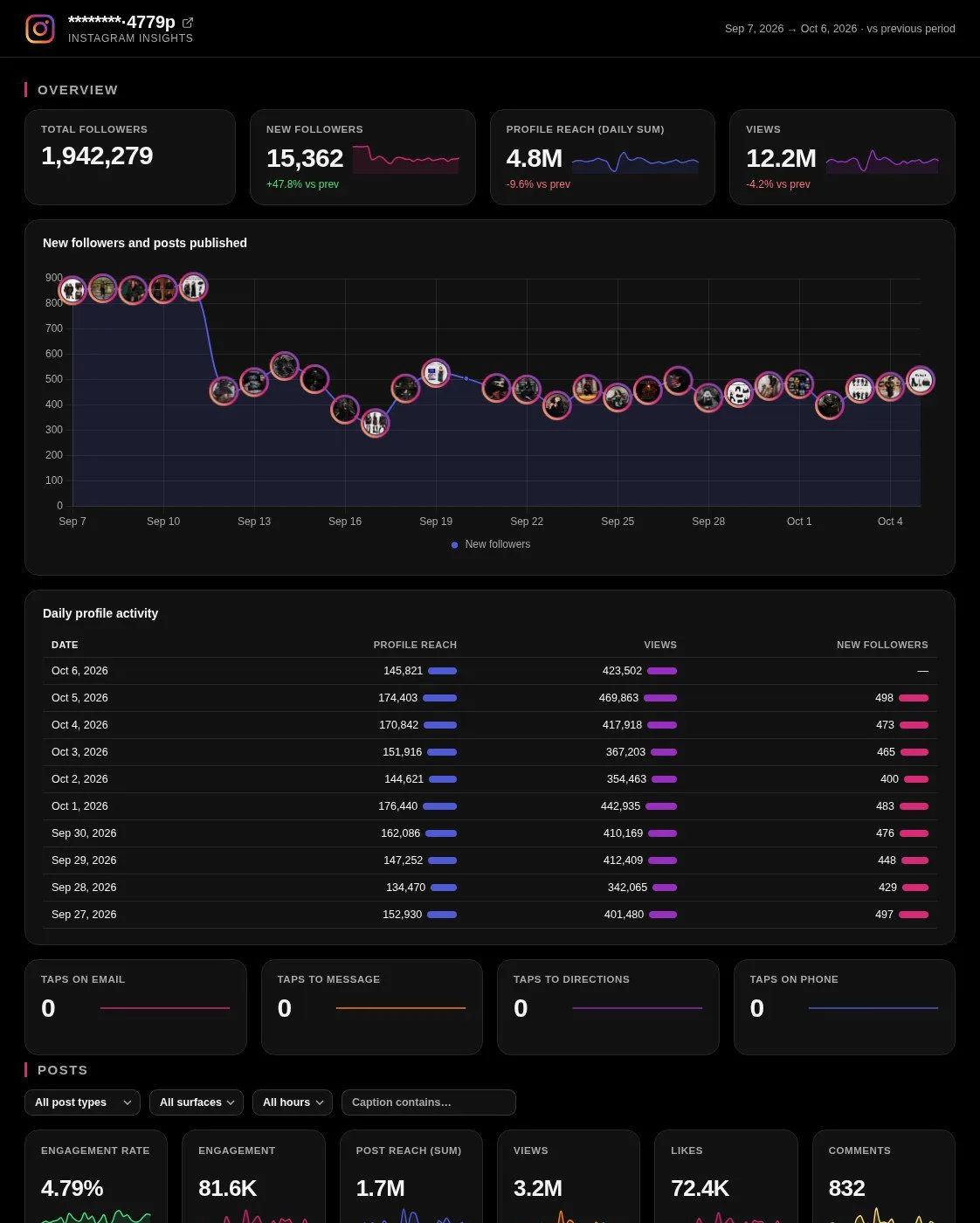Select the post thumbnail plotted on Oct 1
Viewport: 980px width, 1223px height.
coord(799,384)
